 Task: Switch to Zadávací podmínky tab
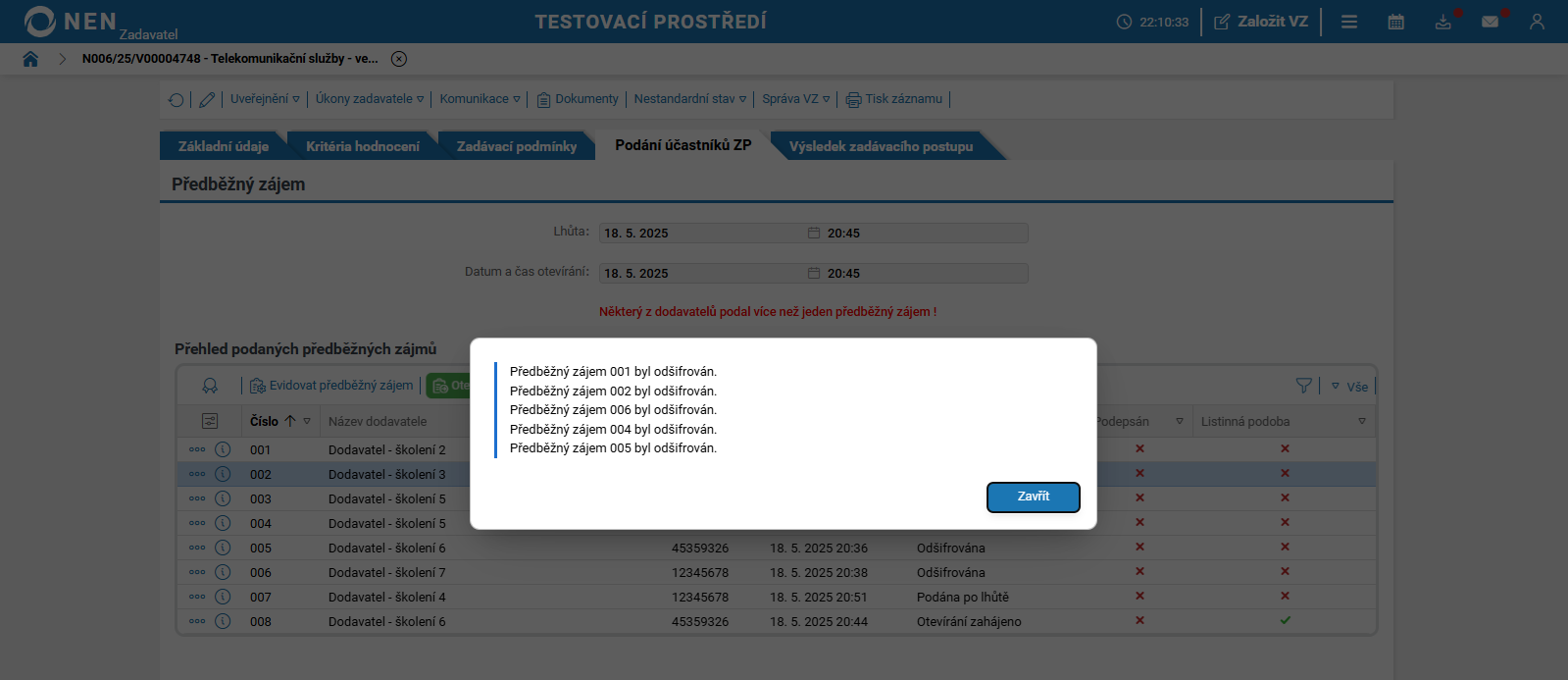[517, 146]
